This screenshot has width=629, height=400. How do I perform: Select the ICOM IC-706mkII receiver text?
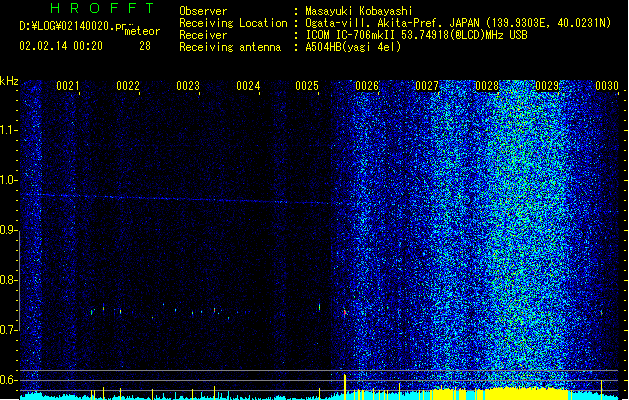pos(416,35)
